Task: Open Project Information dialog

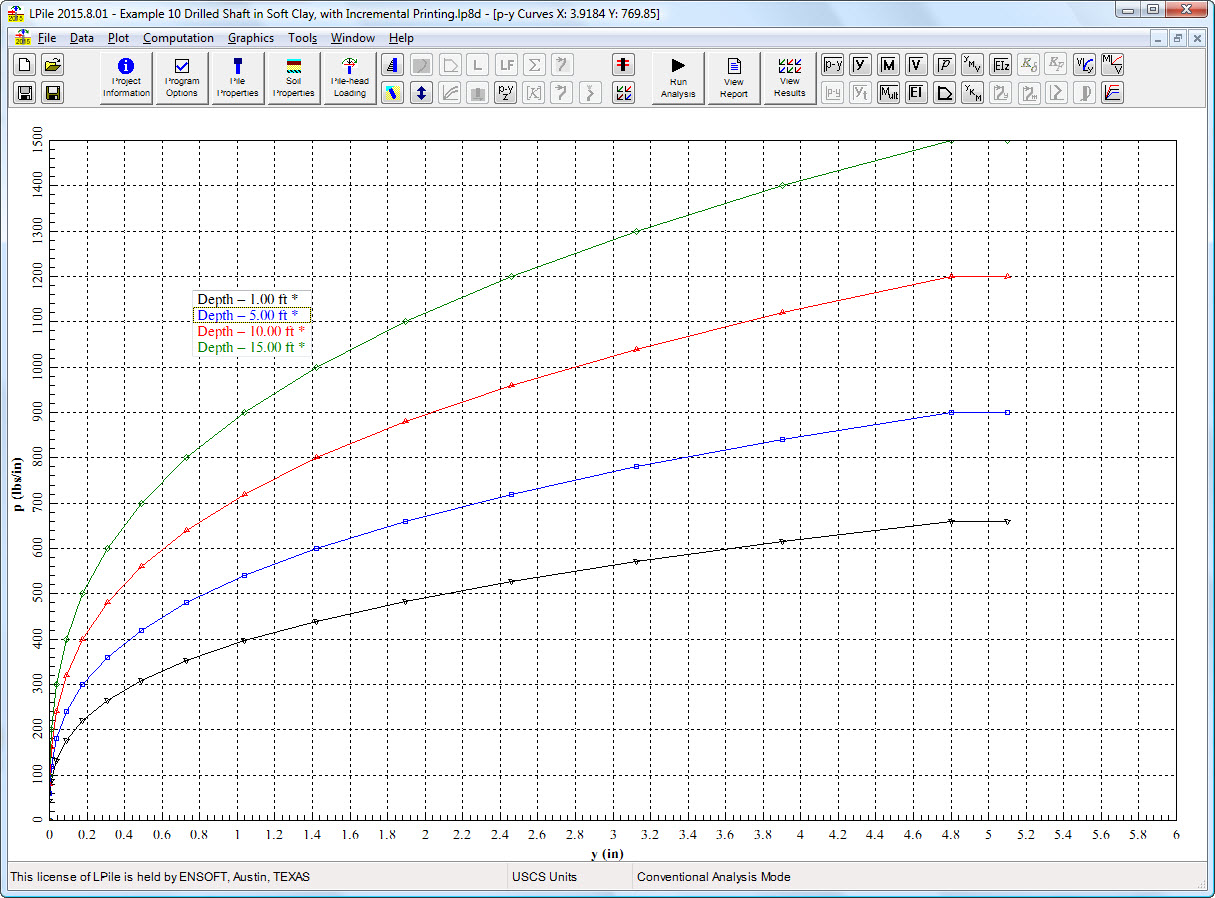Action: point(126,78)
